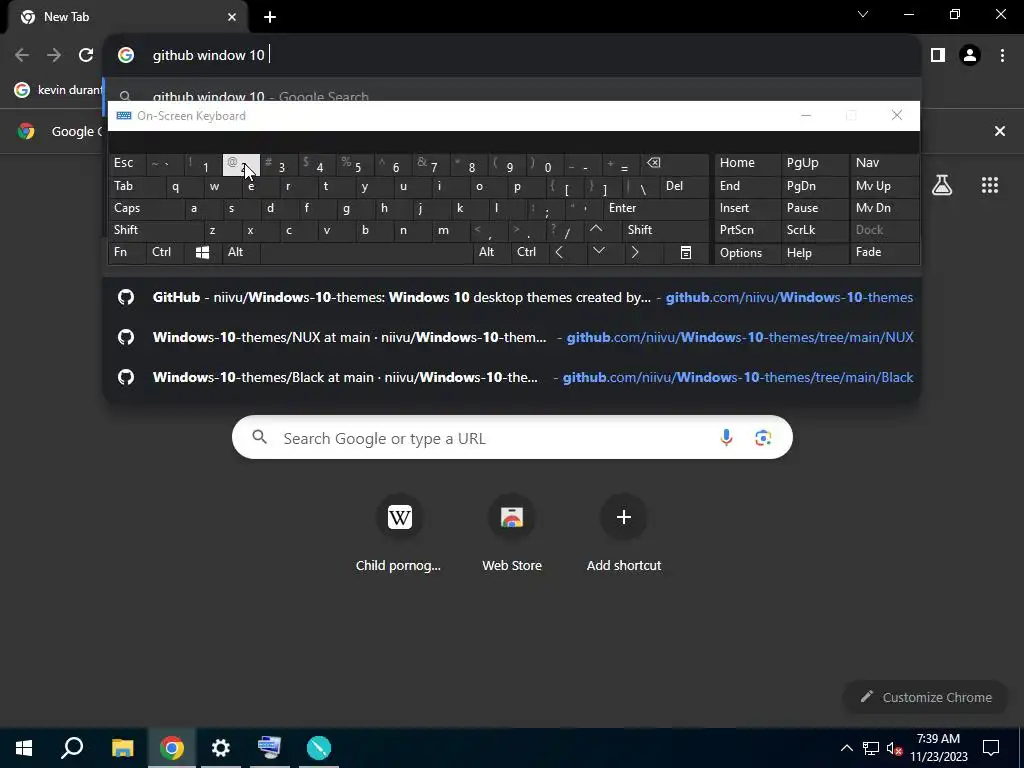Click the Options key on On-Screen Keyboard
1024x768 pixels.
747,253
